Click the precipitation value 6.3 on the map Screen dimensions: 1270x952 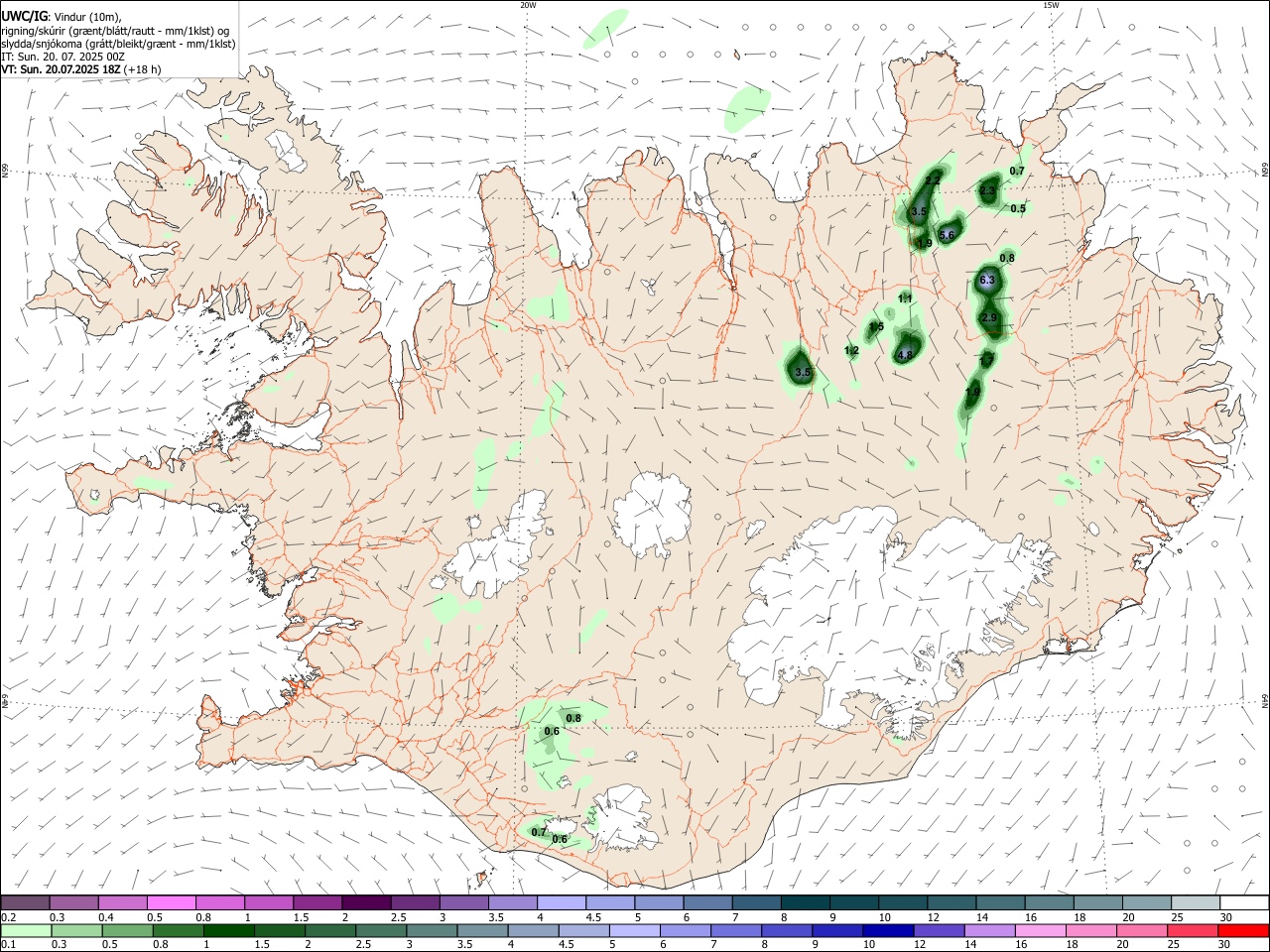[x=986, y=281]
